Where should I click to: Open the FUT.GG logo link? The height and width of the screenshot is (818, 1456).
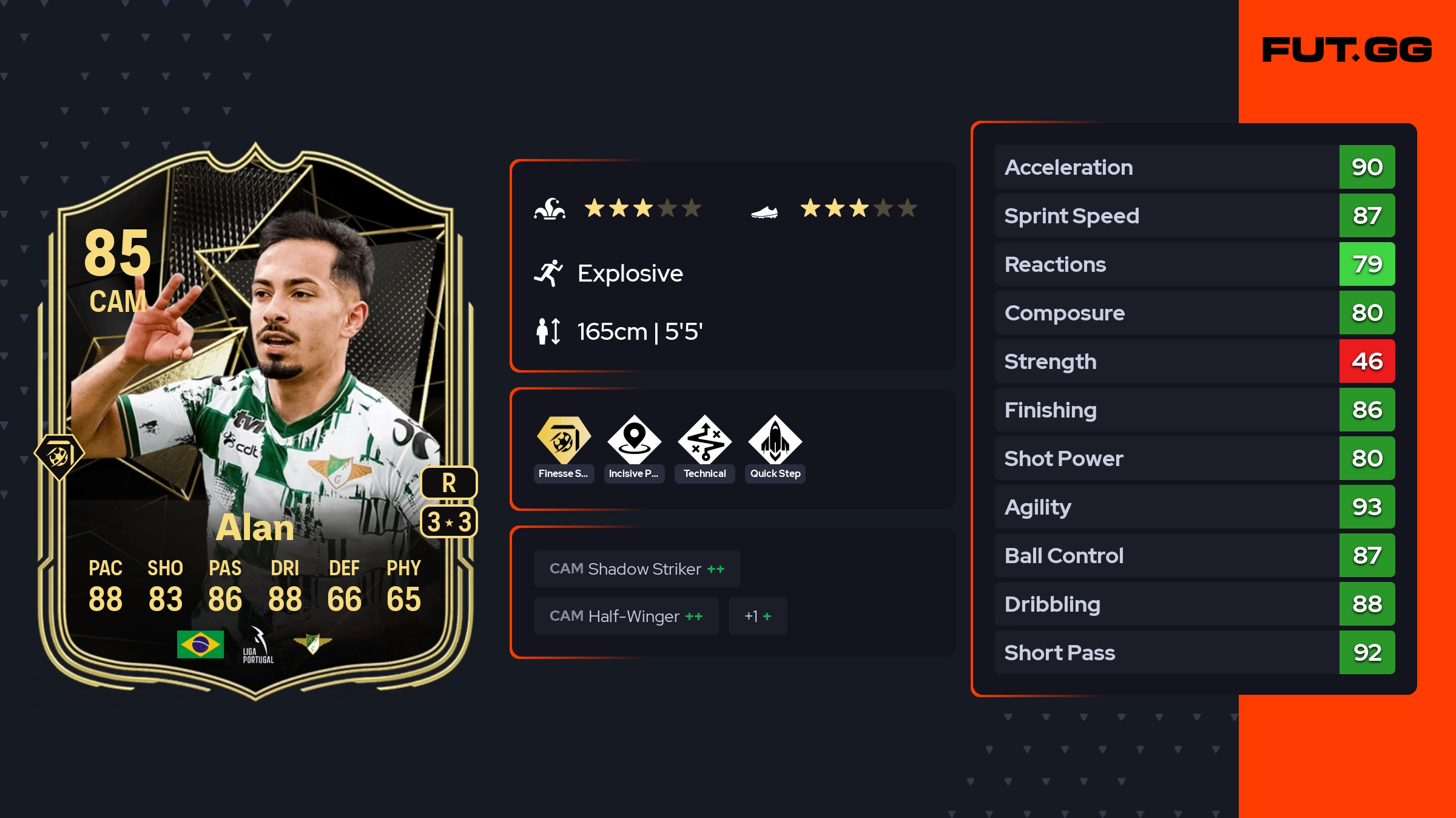tap(1347, 50)
